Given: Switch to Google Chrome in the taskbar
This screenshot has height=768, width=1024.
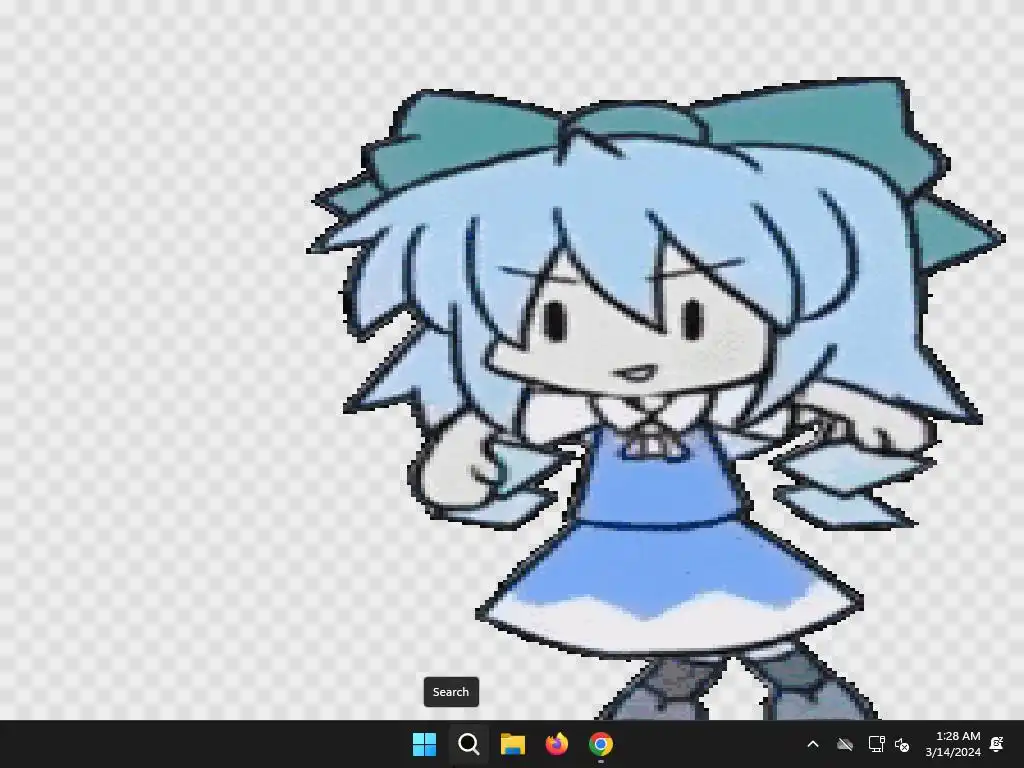Looking at the screenshot, I should (601, 744).
